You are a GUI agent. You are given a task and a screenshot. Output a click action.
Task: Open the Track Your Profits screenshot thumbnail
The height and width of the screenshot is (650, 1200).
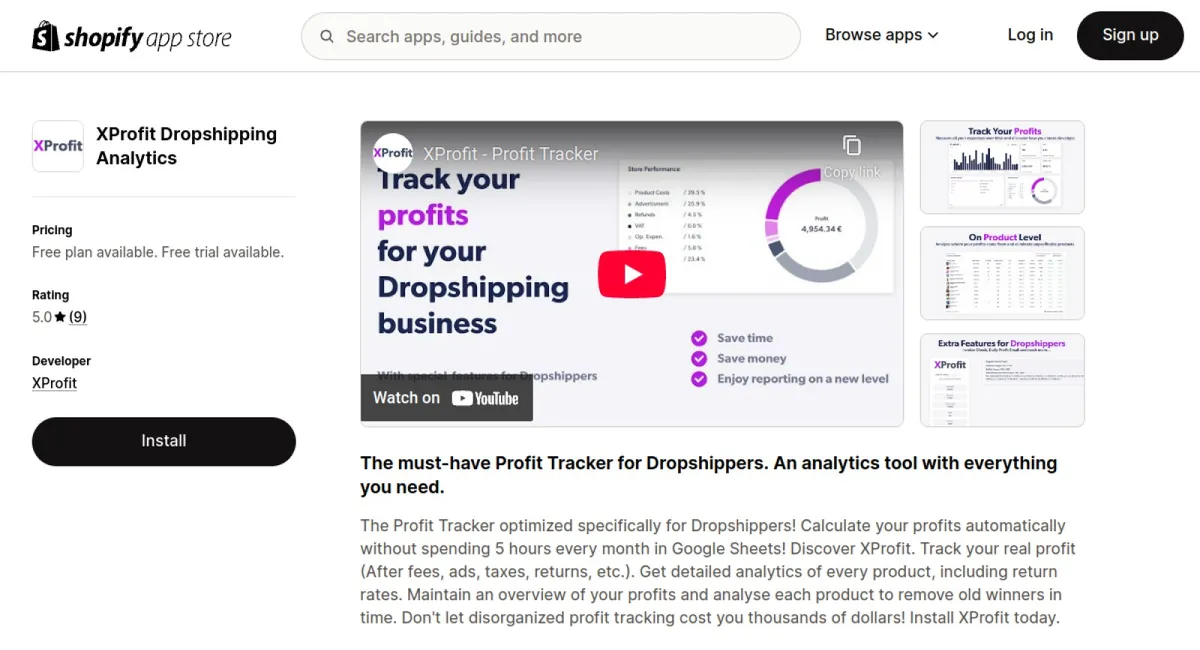pos(1001,167)
